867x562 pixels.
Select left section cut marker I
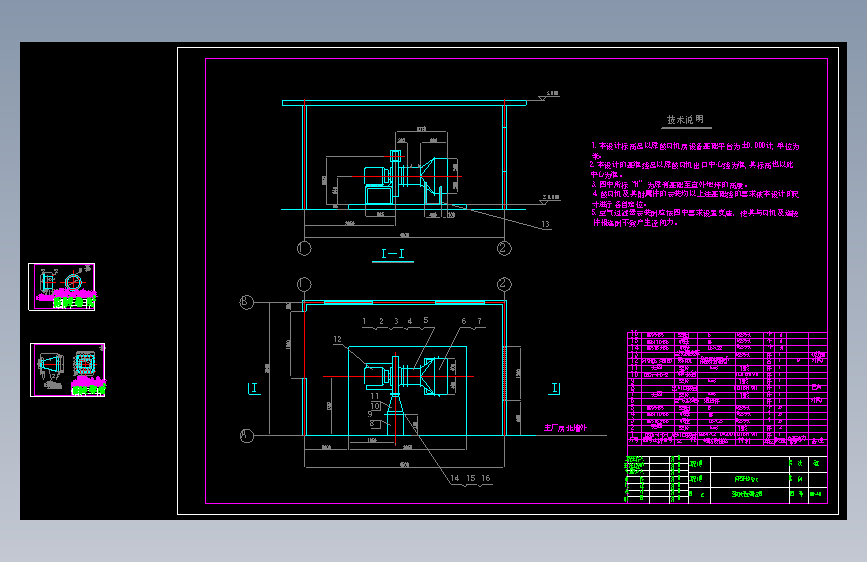point(253,388)
